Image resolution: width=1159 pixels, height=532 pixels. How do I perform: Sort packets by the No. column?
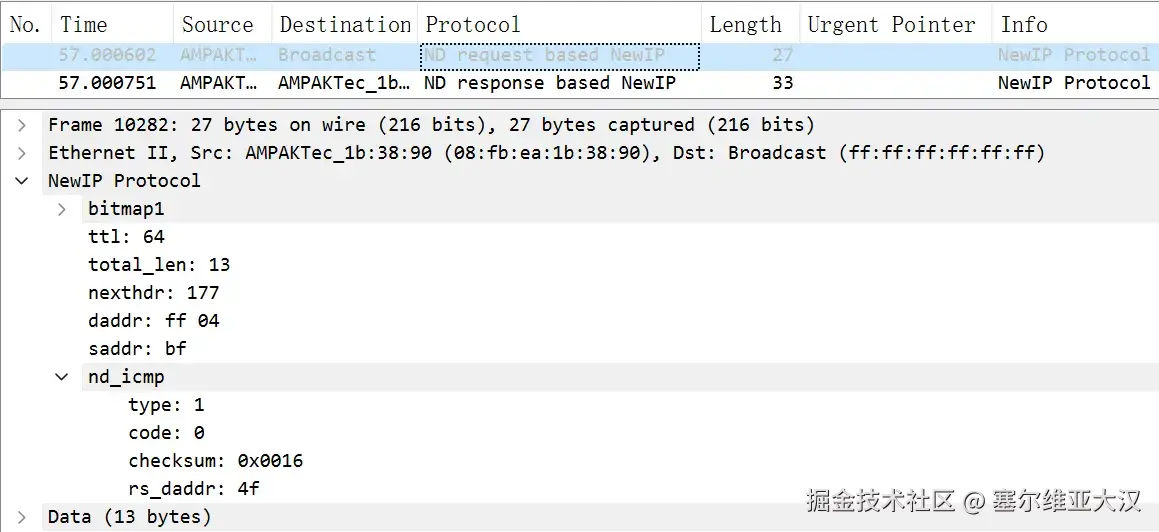point(24,25)
